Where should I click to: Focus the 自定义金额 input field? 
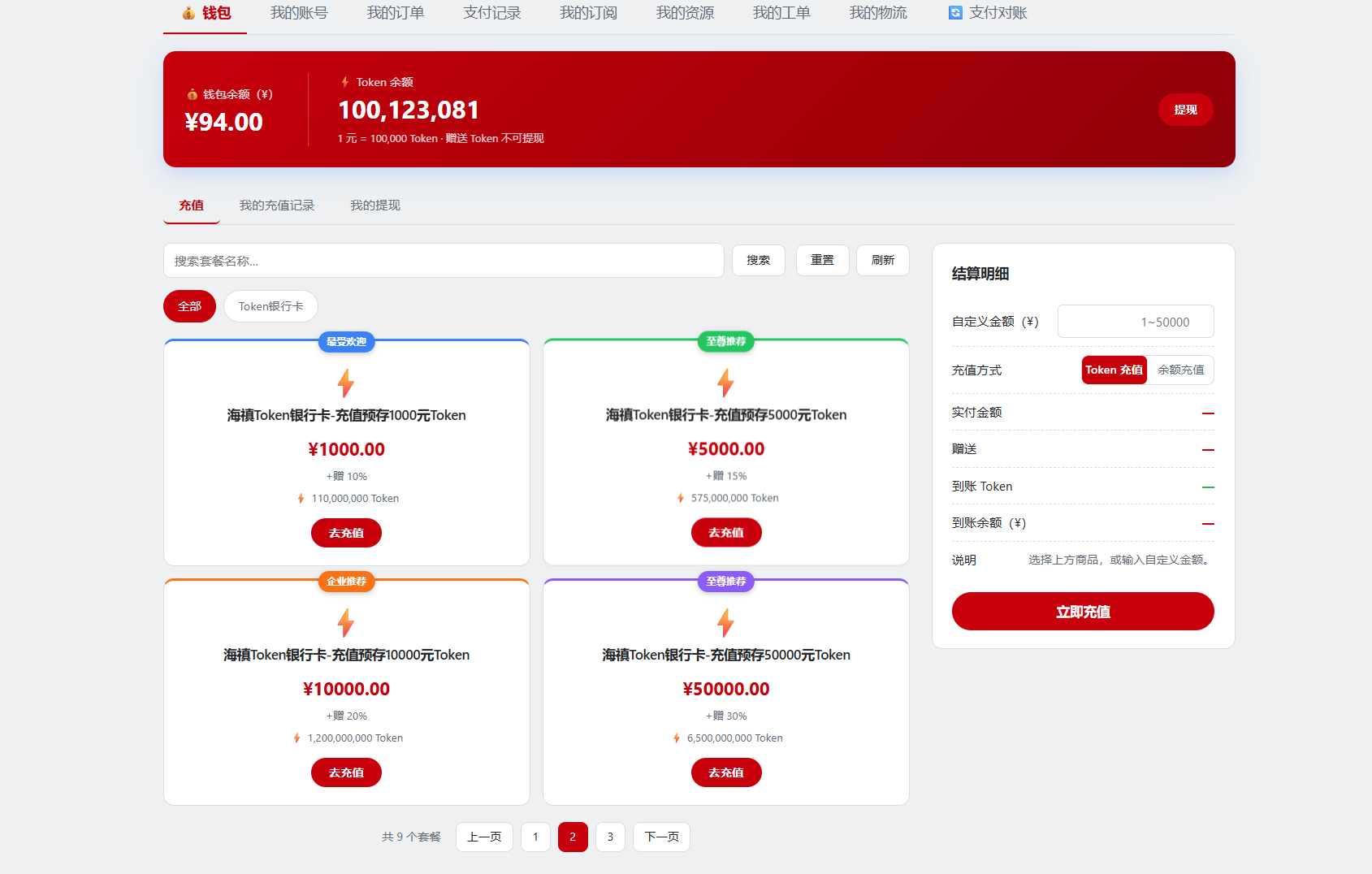click(1136, 322)
